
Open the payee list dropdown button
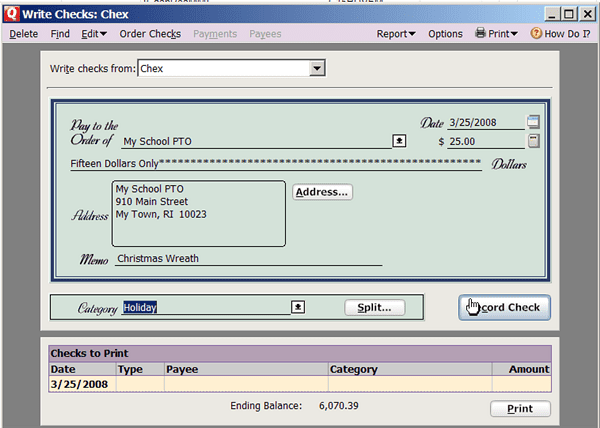tap(399, 141)
